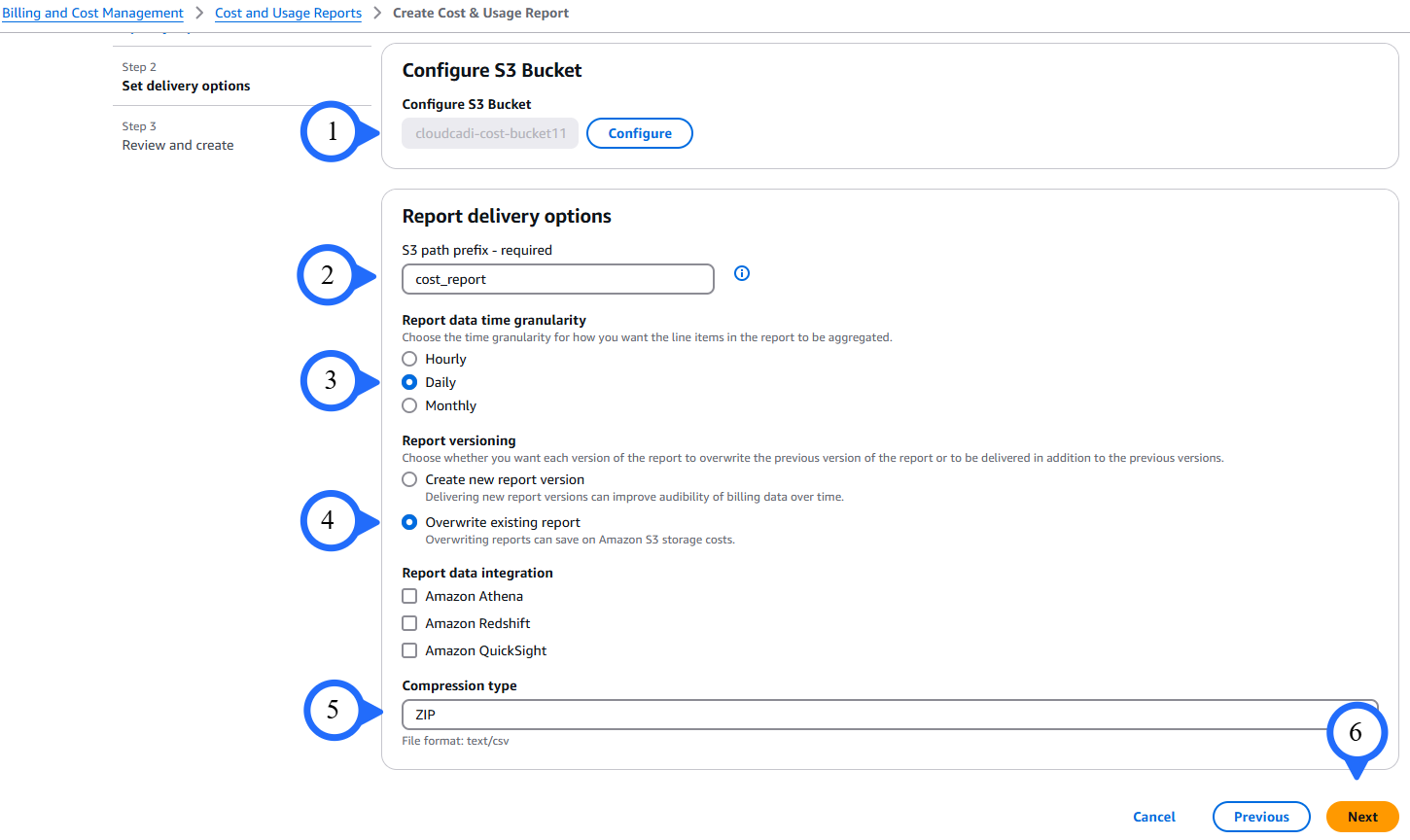This screenshot has width=1410, height=840.
Task: Navigate to Cost and Usage Reports breadcrumb
Action: pos(288,13)
